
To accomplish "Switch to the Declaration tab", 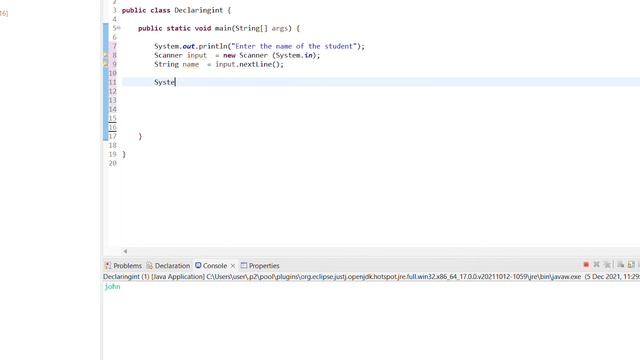I will point(168,266).
